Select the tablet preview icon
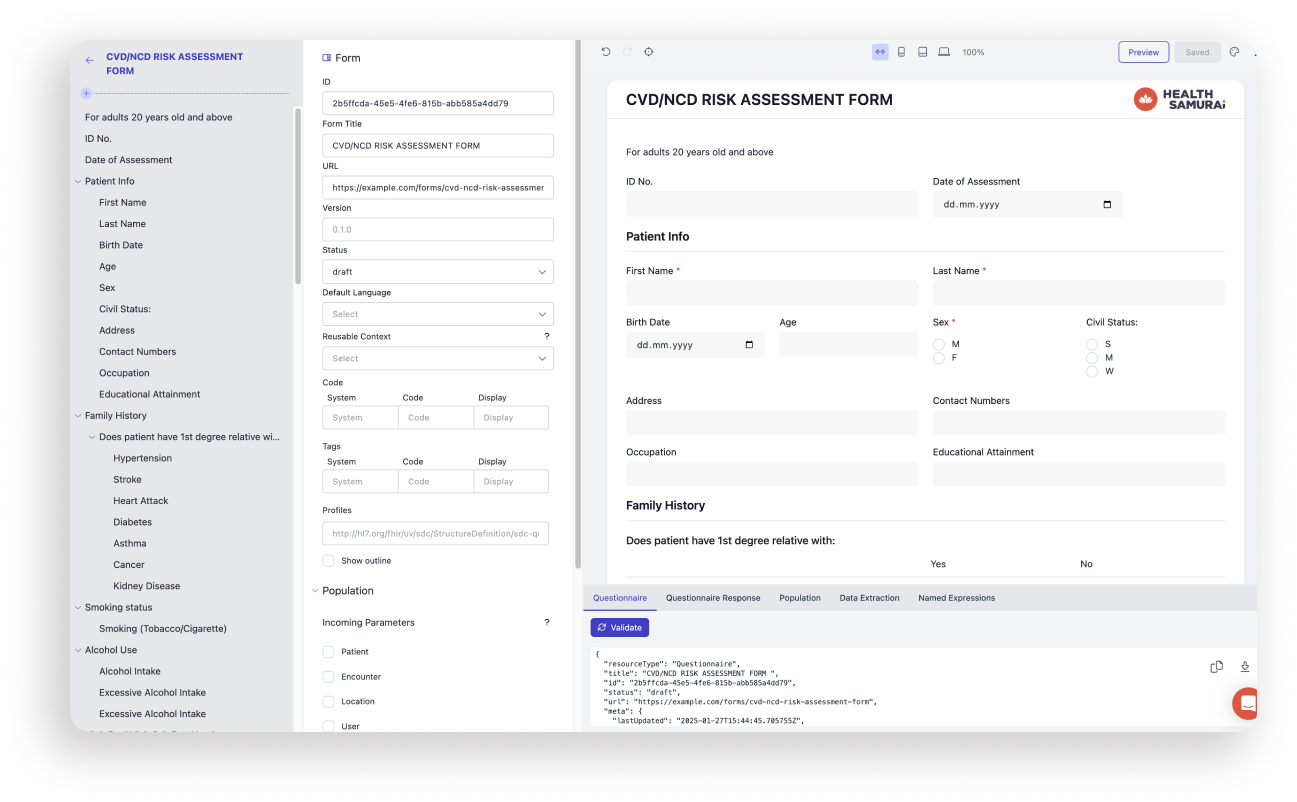This screenshot has width=1297, height=802. 922,52
